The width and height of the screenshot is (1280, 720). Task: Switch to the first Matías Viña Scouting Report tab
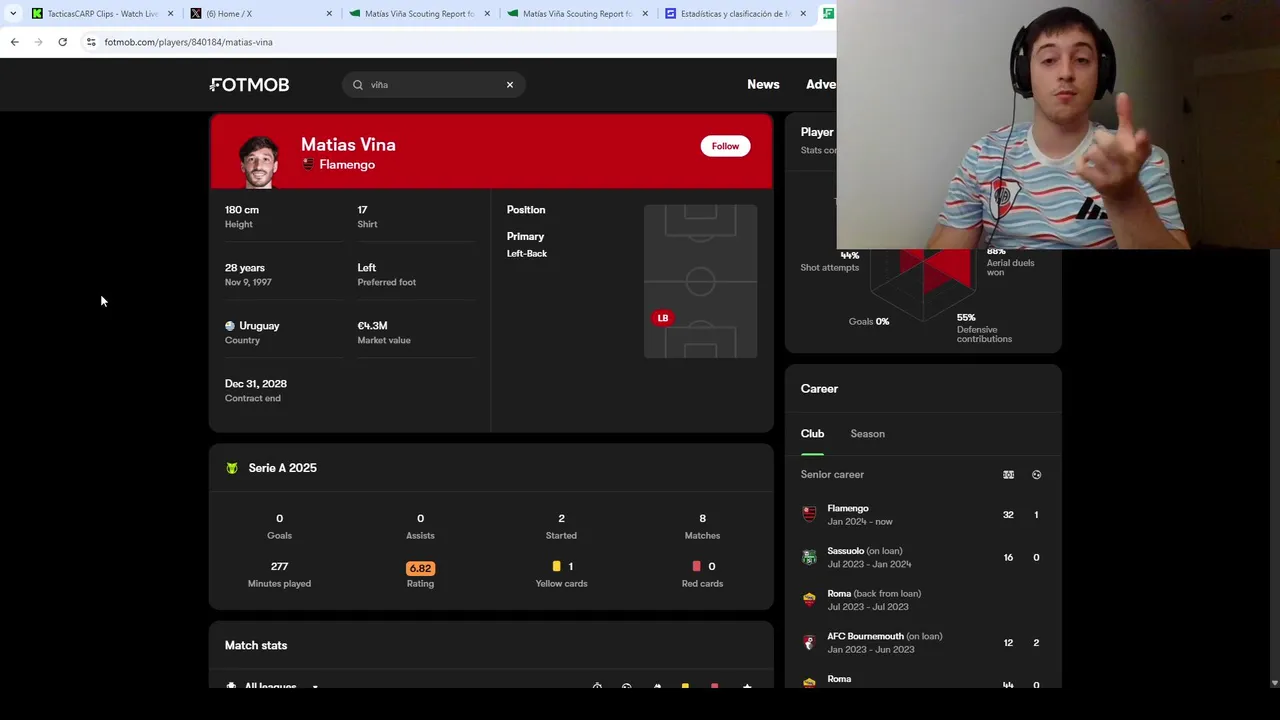click(418, 14)
